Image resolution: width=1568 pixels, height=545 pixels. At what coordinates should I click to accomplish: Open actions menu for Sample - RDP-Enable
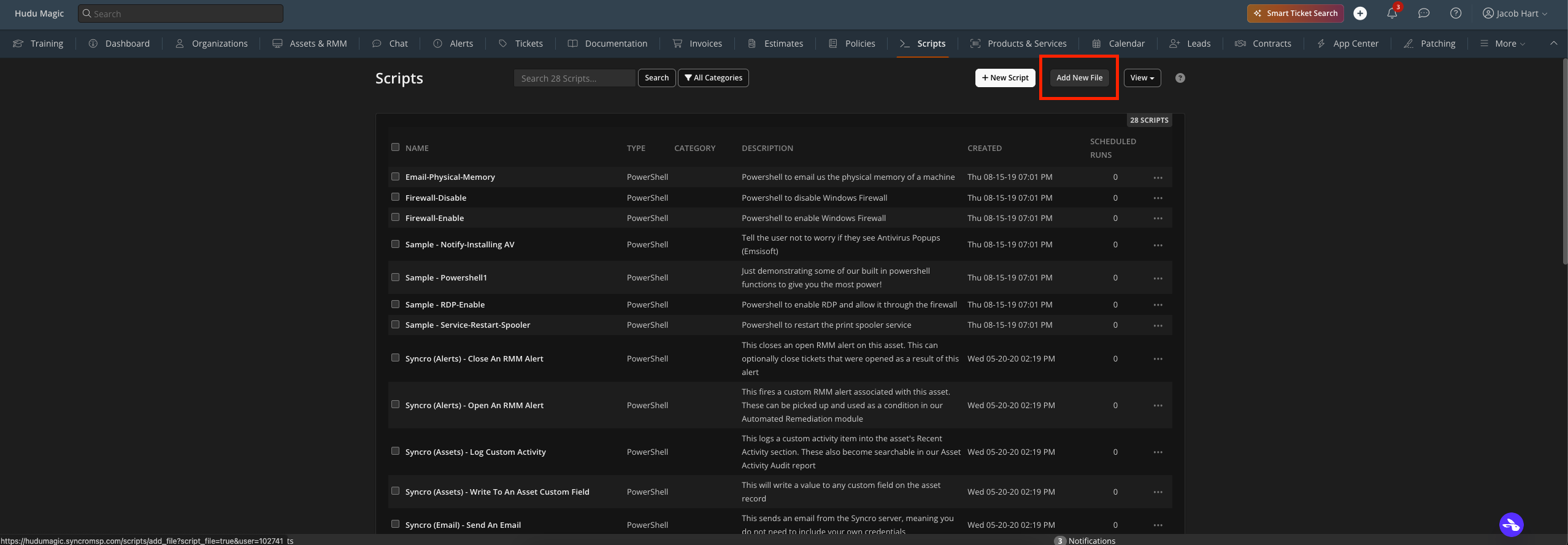(x=1158, y=305)
